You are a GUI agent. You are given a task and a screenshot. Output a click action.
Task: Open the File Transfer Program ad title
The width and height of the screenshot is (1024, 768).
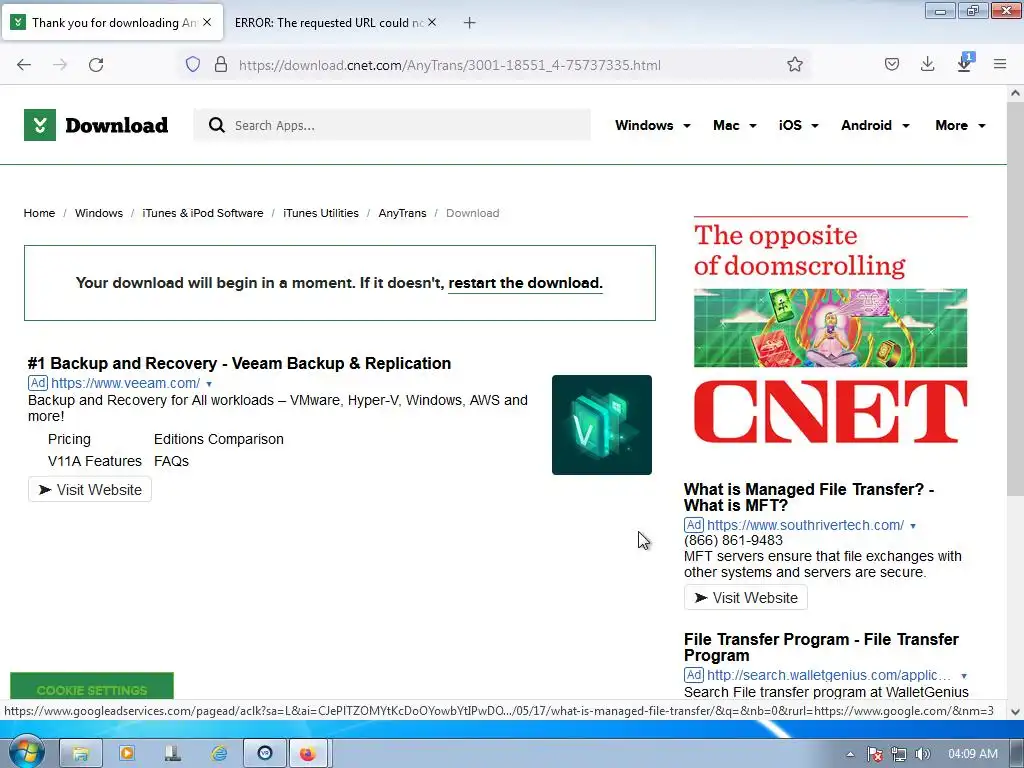pyautogui.click(x=821, y=647)
